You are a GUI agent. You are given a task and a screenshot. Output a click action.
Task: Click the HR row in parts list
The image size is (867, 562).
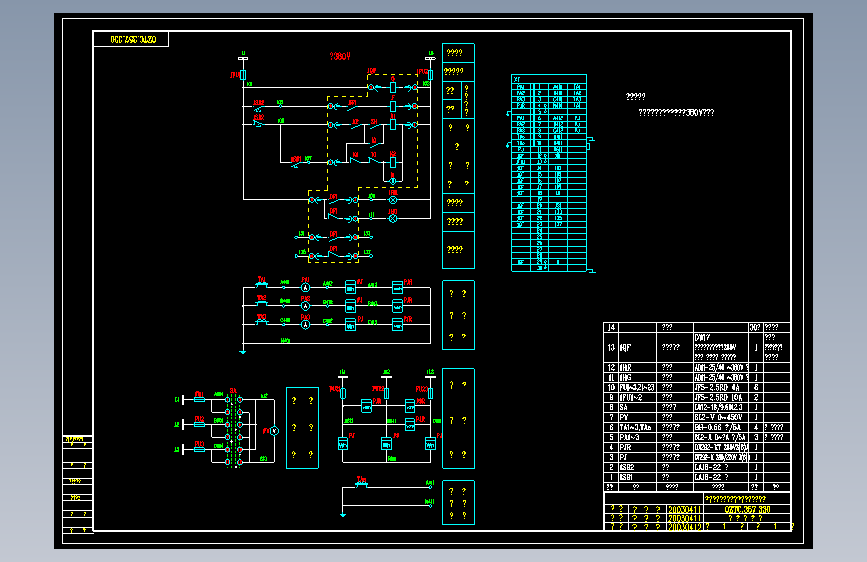[x=697, y=368]
